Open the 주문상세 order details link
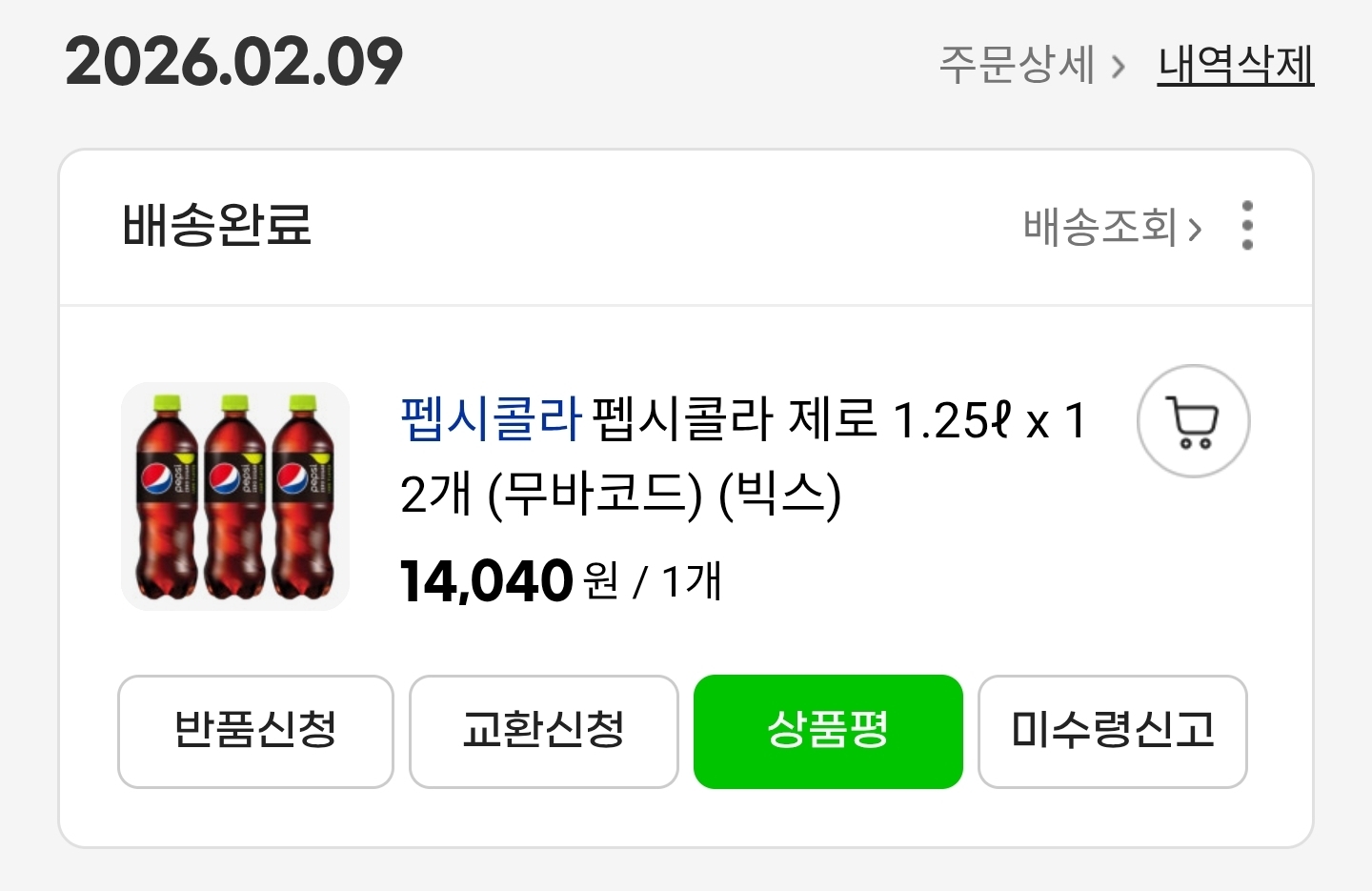This screenshot has width=1372, height=891. click(x=1017, y=65)
